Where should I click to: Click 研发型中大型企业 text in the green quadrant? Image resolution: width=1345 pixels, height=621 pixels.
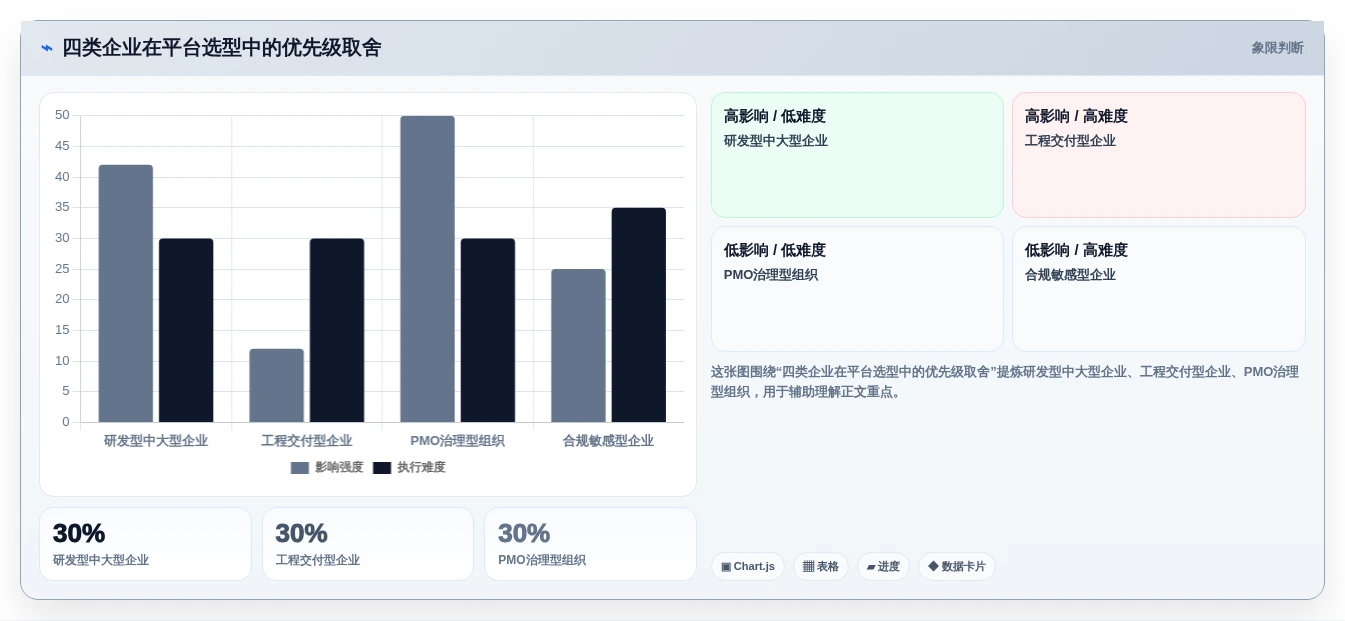tap(776, 141)
